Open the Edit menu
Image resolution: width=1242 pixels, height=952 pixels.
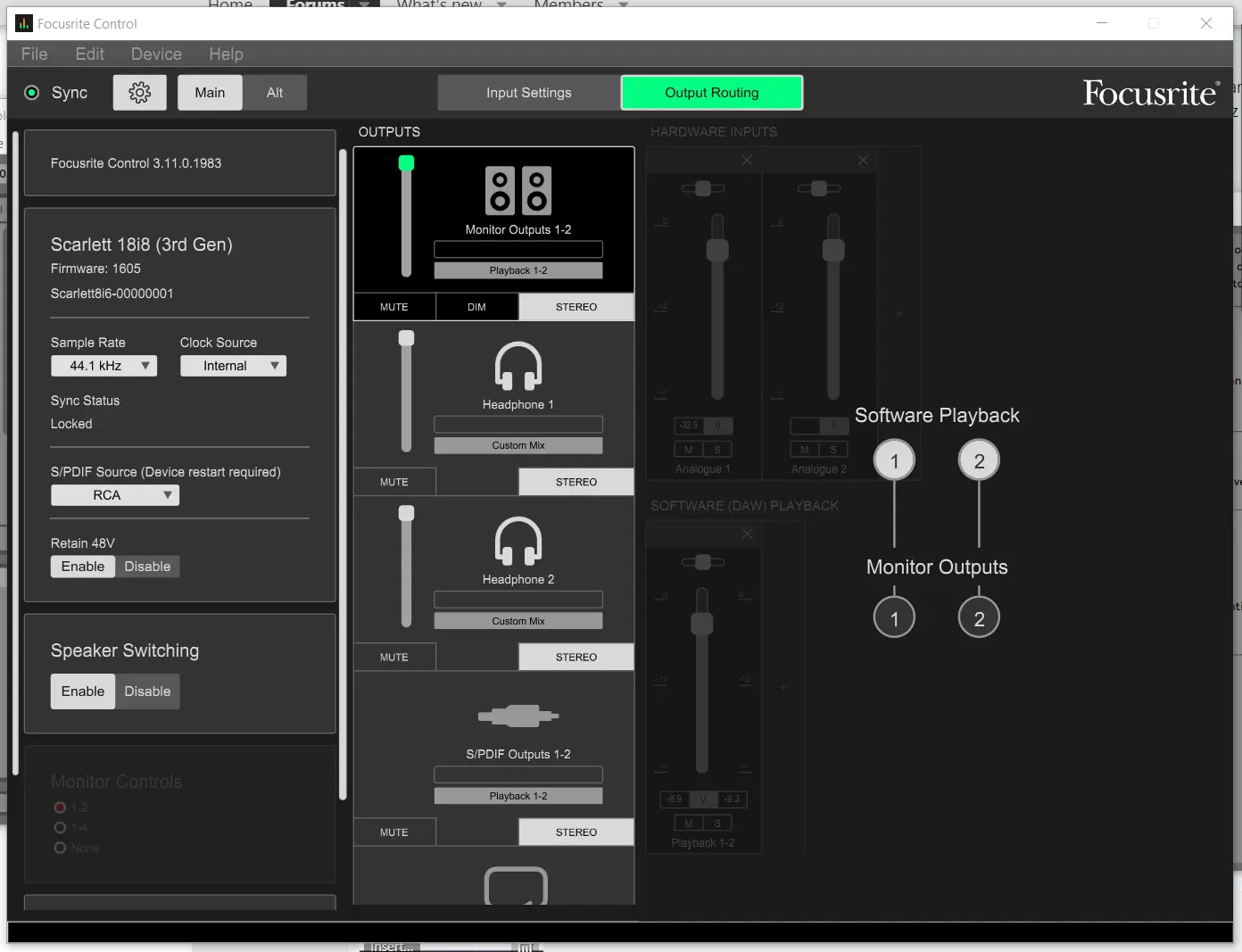pyautogui.click(x=89, y=54)
